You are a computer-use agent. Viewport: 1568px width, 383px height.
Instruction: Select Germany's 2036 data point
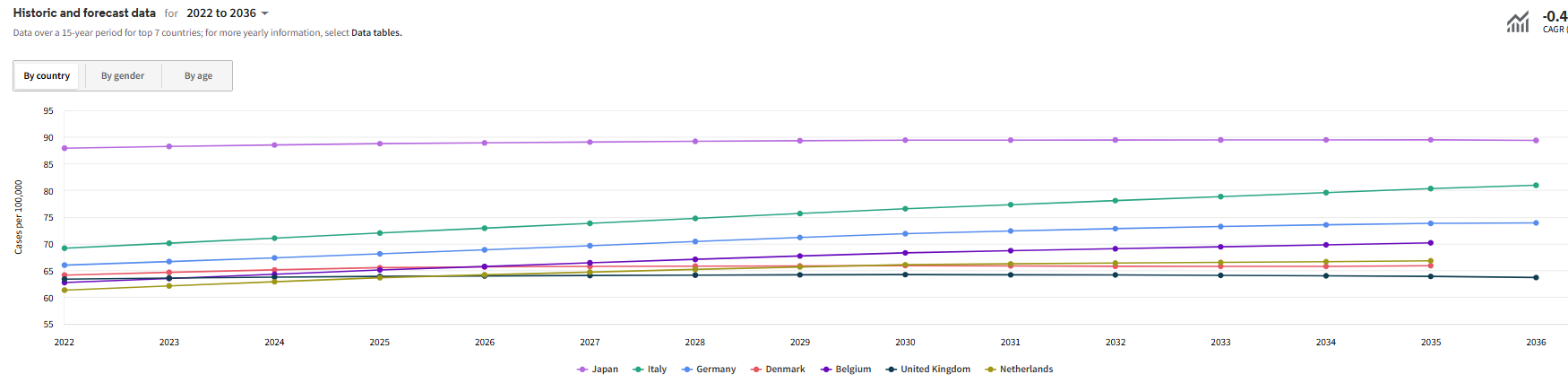1536,223
